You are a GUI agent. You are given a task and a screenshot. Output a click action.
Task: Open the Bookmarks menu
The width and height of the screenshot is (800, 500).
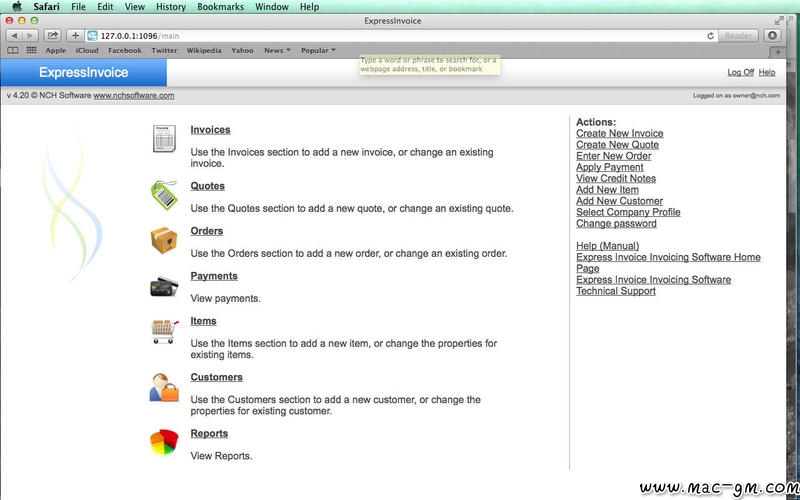(220, 7)
